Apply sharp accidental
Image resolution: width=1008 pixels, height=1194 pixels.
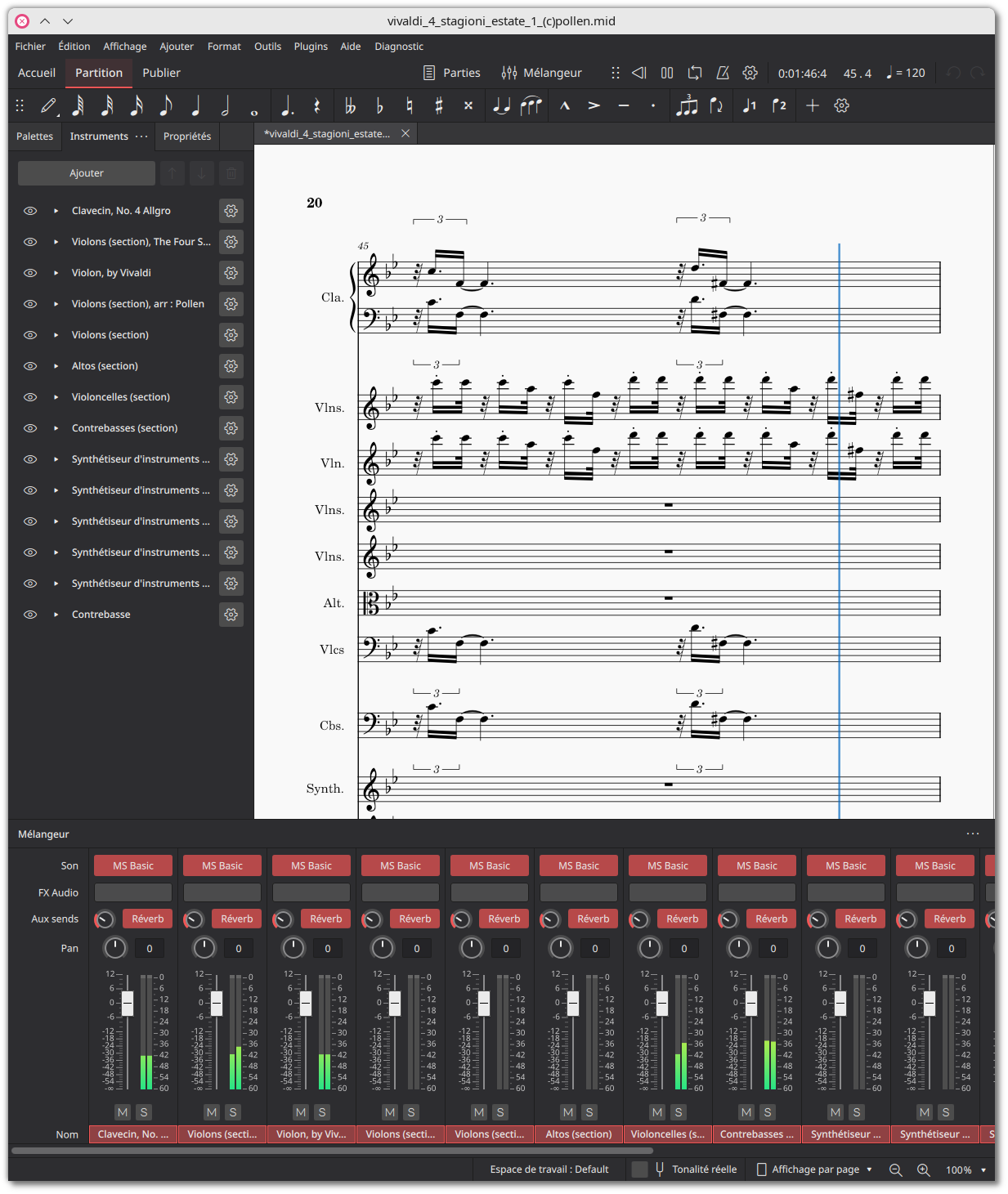click(438, 105)
